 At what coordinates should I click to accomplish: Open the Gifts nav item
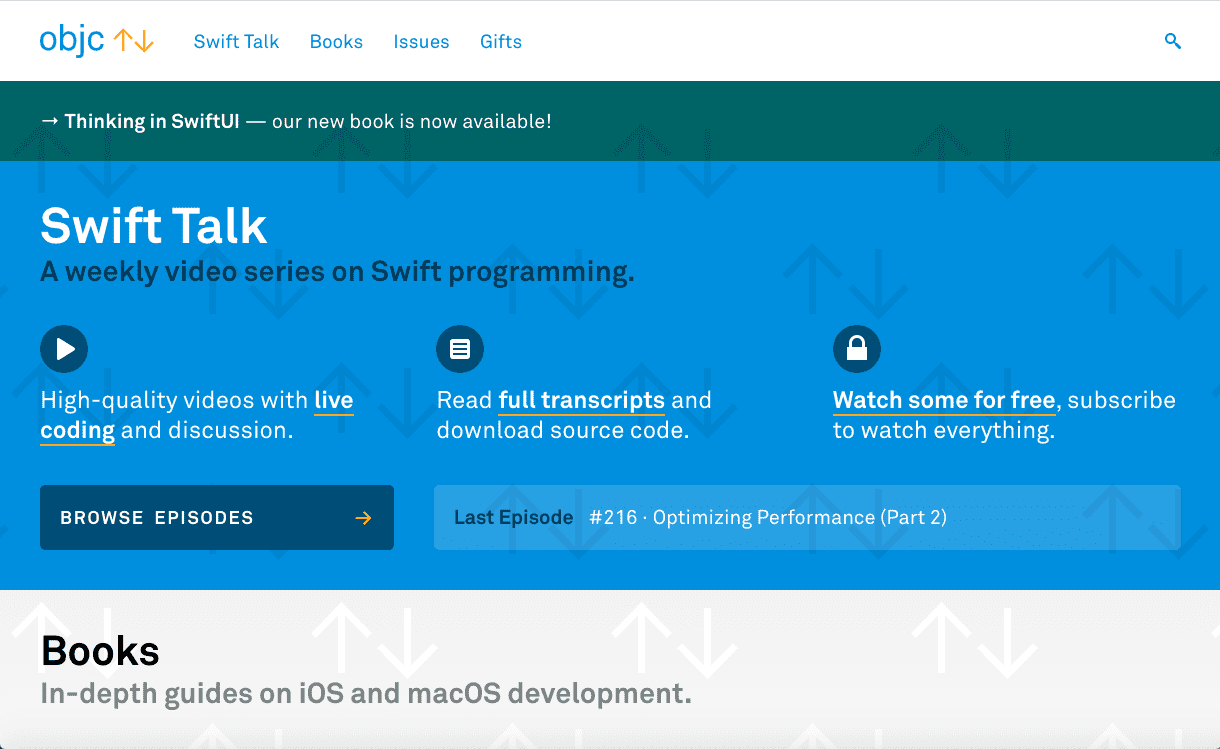501,41
